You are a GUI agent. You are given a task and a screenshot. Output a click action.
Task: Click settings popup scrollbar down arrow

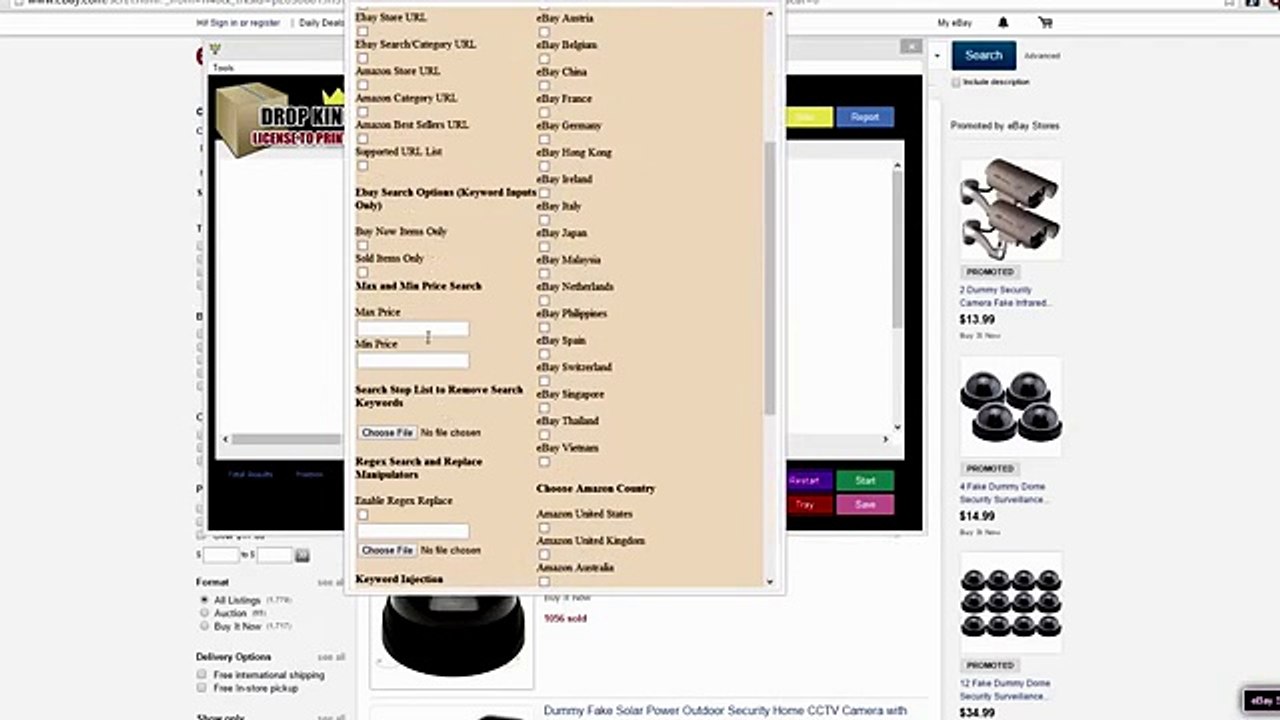pos(770,582)
